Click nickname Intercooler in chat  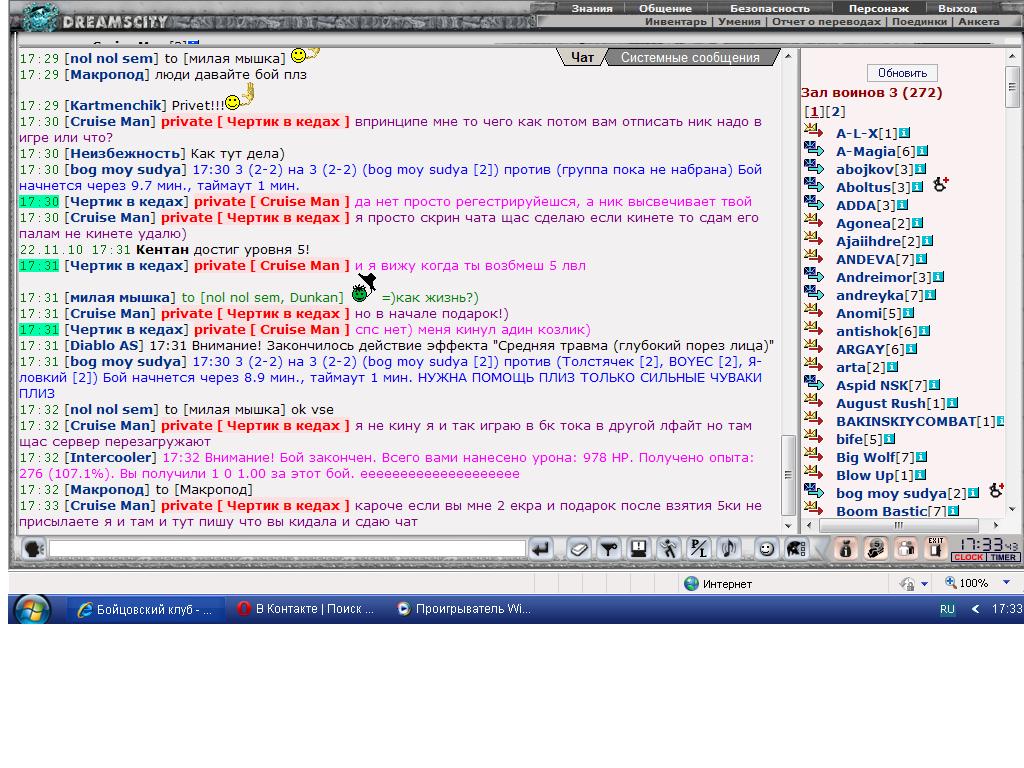(111, 457)
